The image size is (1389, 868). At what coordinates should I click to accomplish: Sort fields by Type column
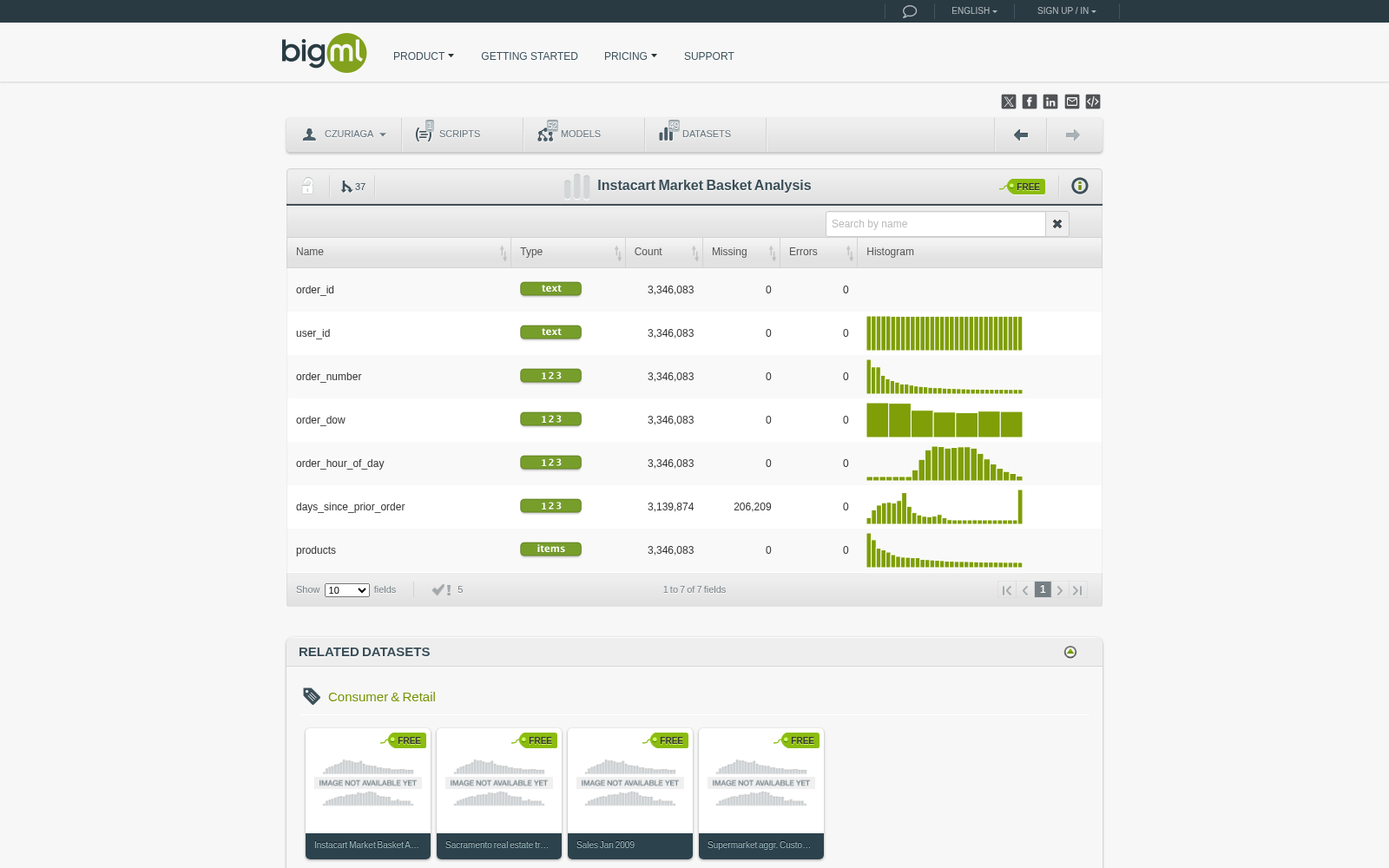569,252
